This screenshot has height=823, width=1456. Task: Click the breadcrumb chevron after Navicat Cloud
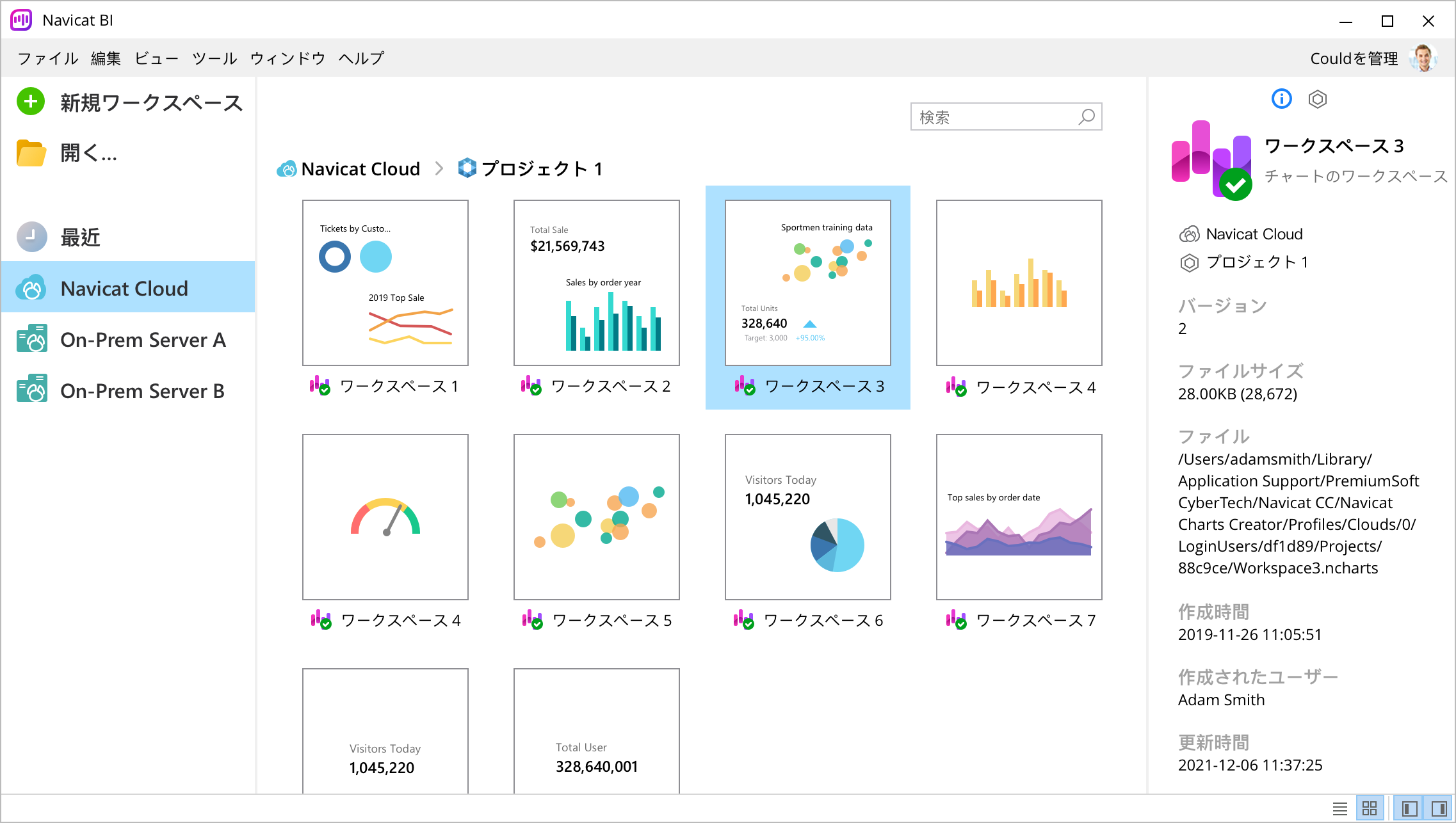(x=439, y=168)
